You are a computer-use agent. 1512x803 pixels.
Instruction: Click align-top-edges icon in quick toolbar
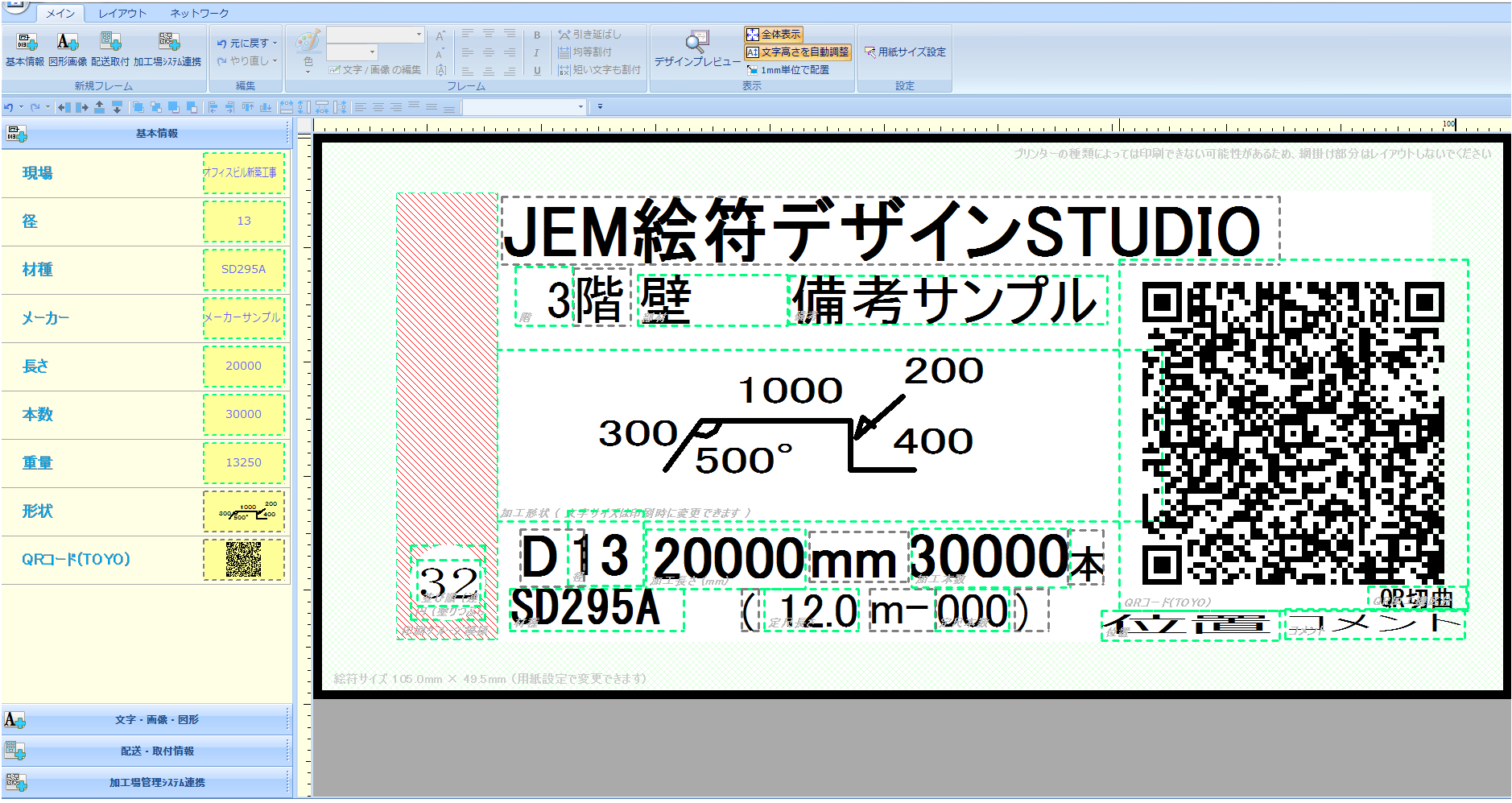[247, 106]
